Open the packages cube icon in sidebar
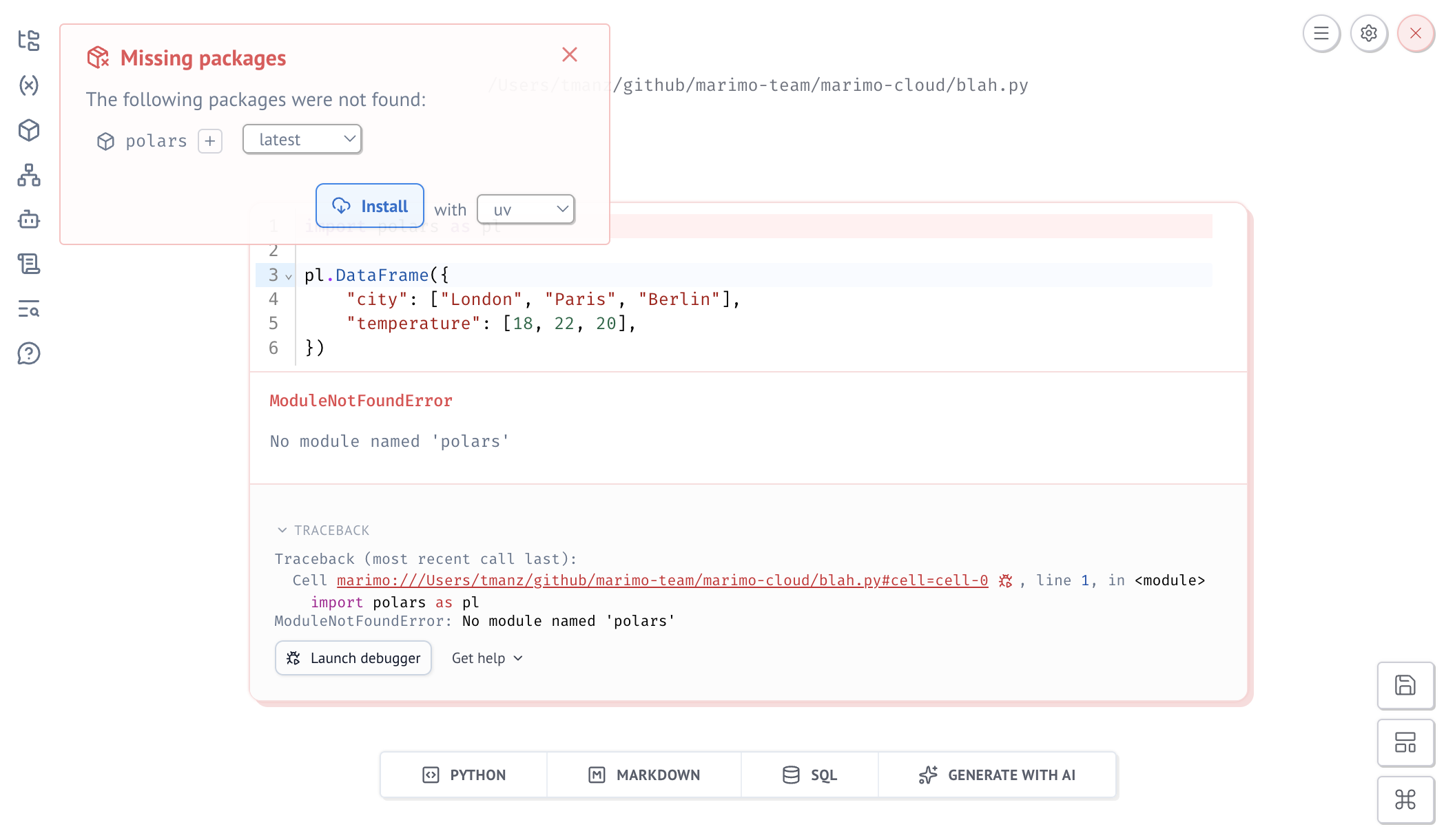1455x840 pixels. (x=29, y=130)
